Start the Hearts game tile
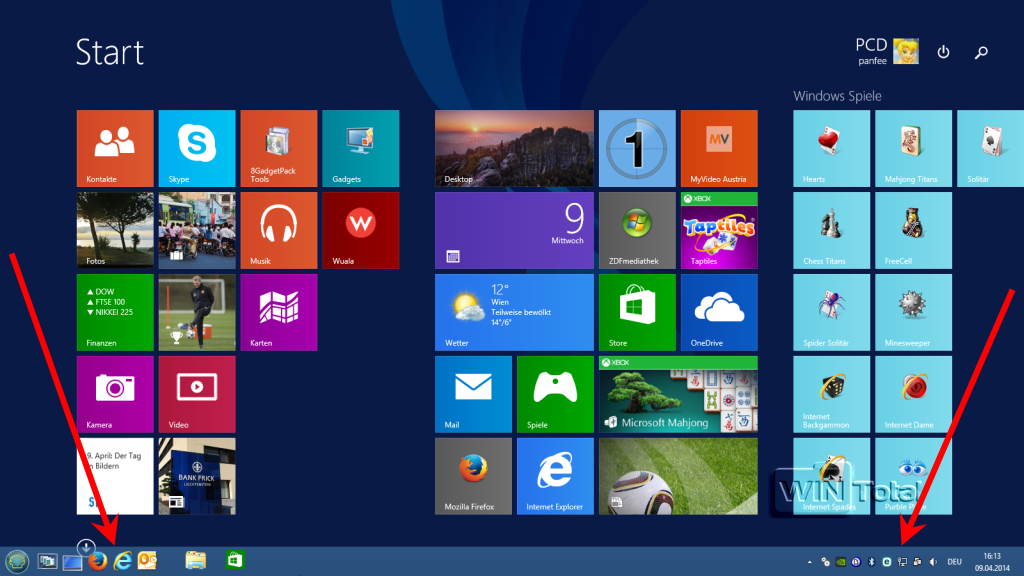The image size is (1024, 576). click(x=831, y=148)
